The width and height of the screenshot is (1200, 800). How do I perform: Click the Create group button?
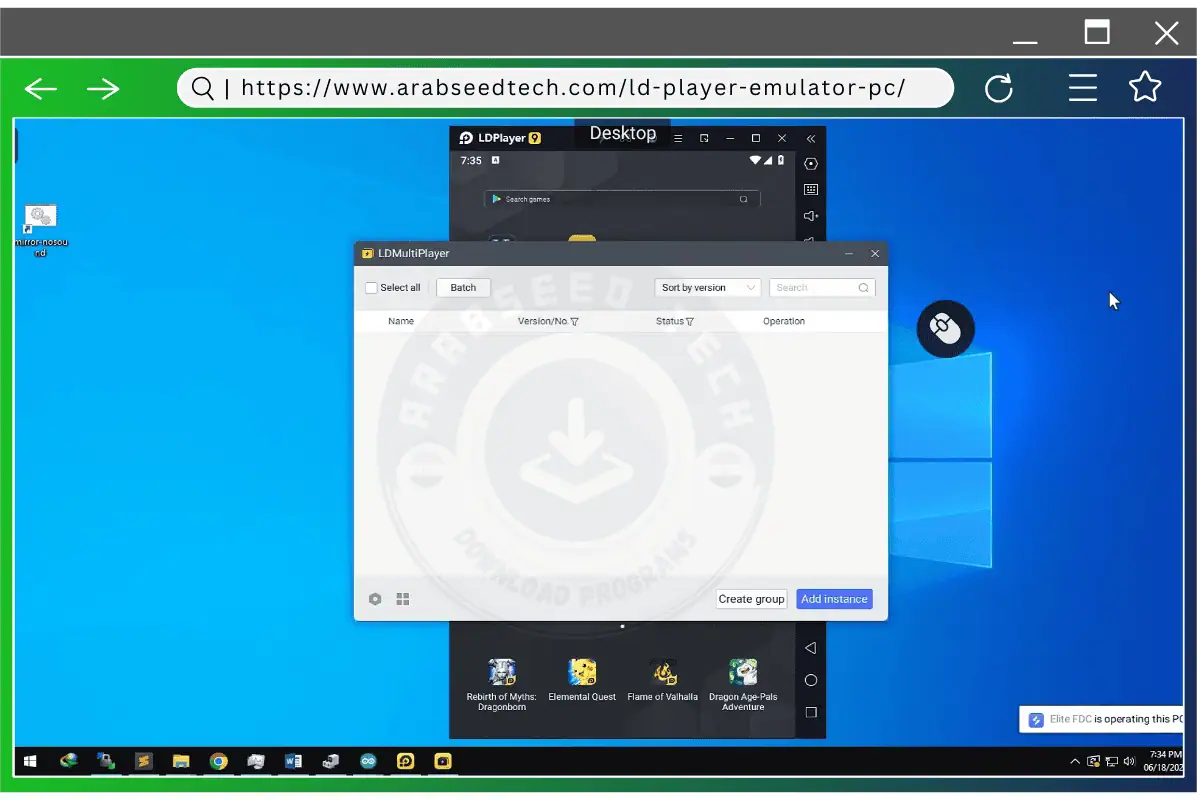751,599
